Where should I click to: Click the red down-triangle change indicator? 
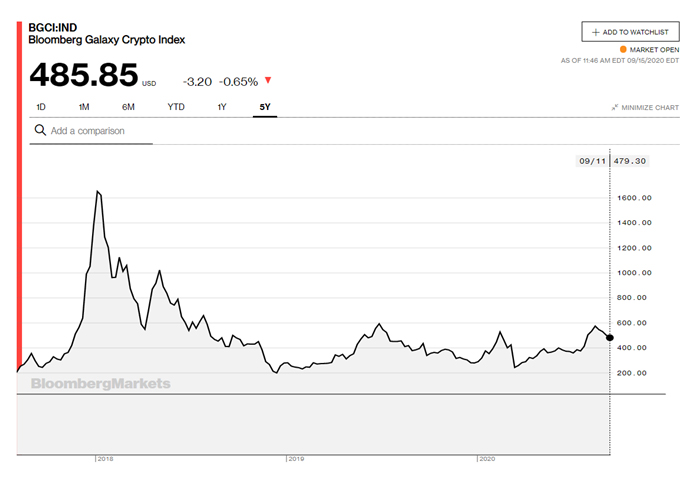click(268, 80)
